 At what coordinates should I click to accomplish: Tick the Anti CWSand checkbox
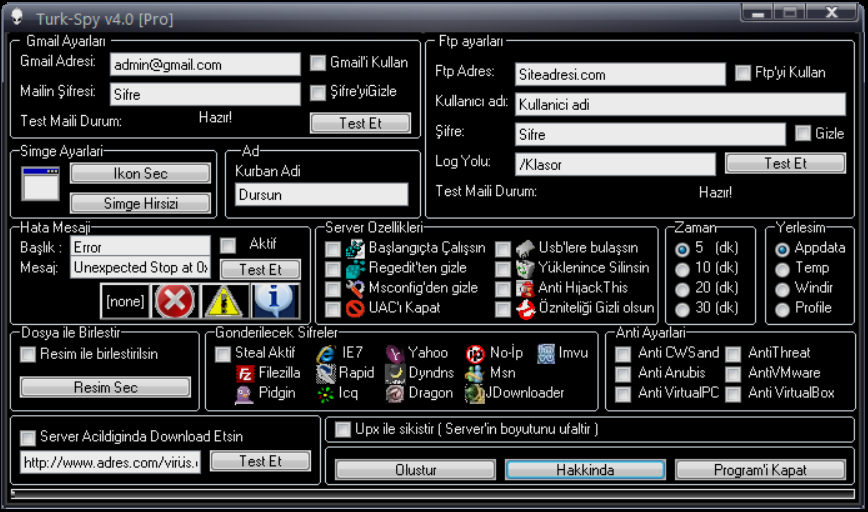coord(623,354)
